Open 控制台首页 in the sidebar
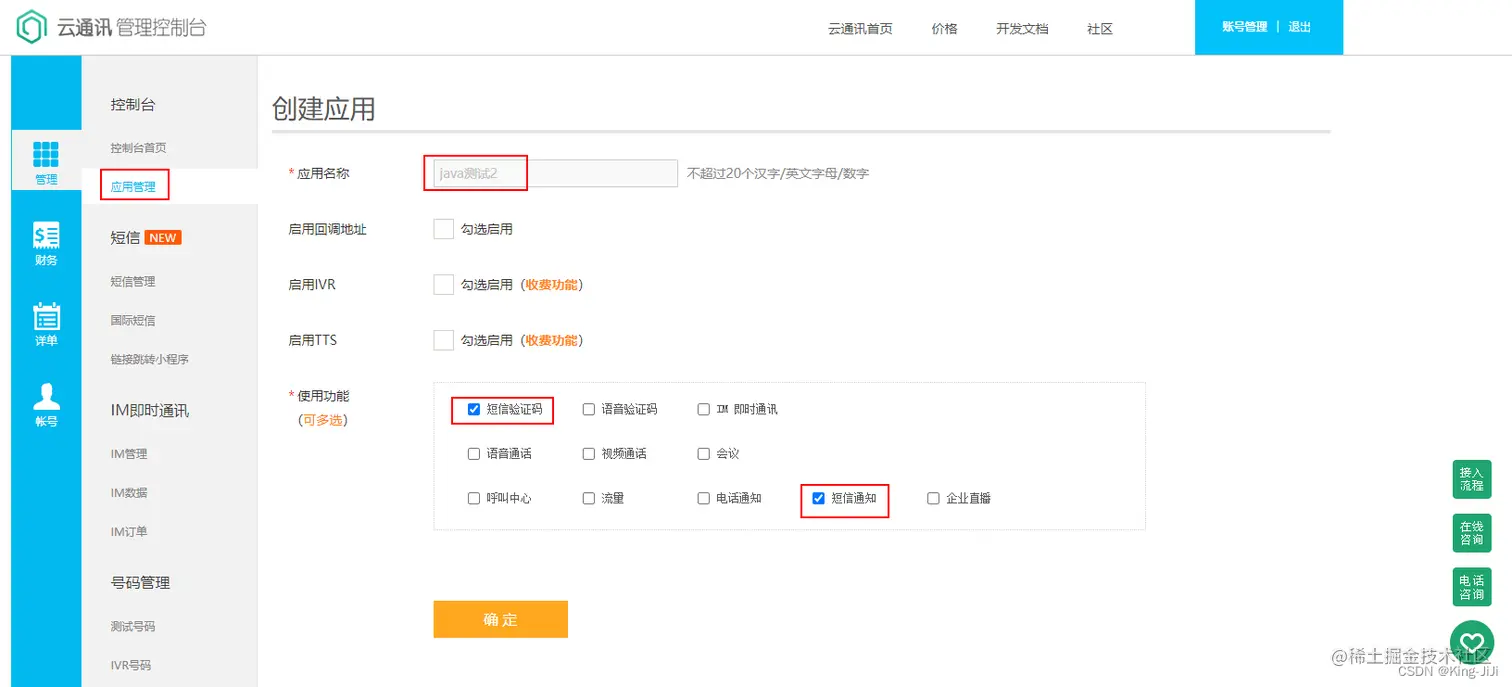 click(139, 148)
